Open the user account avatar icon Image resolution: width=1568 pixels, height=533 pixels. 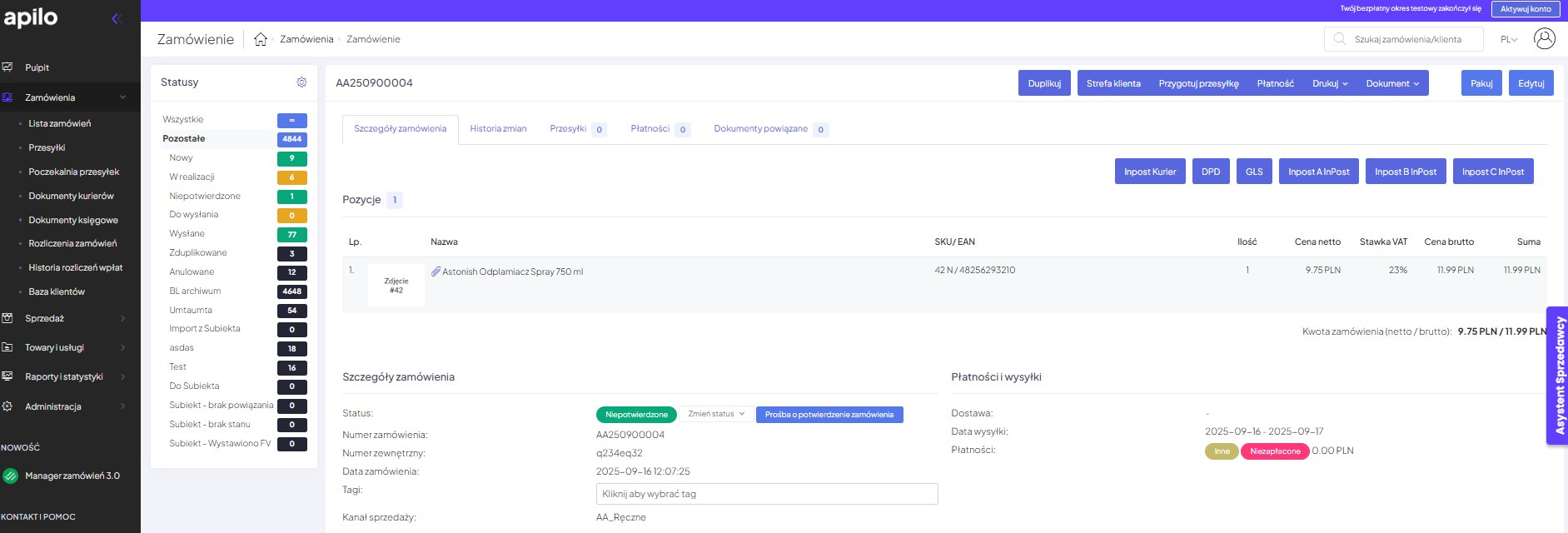pyautogui.click(x=1544, y=39)
